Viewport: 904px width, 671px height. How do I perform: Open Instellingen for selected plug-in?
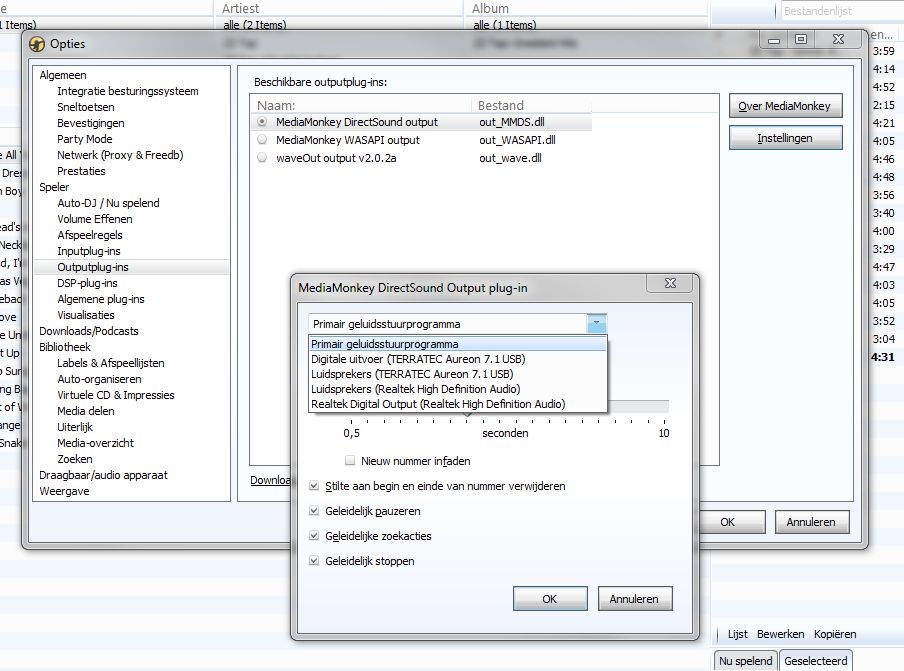click(785, 138)
